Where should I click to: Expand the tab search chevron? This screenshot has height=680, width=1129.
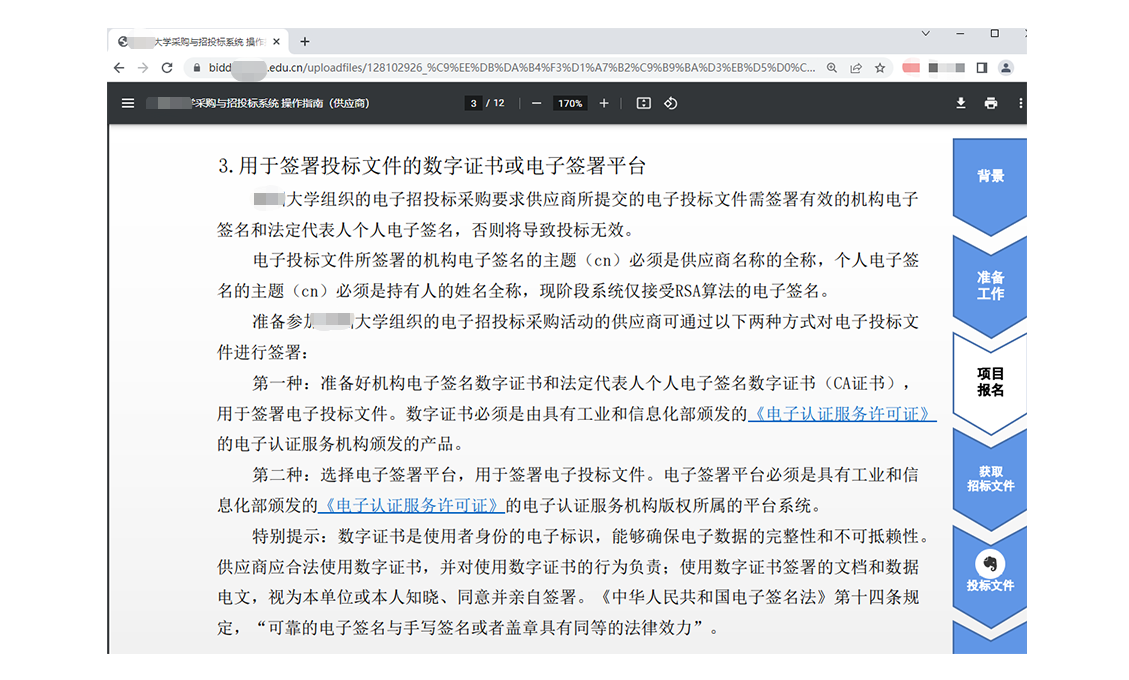pyautogui.click(x=925, y=34)
